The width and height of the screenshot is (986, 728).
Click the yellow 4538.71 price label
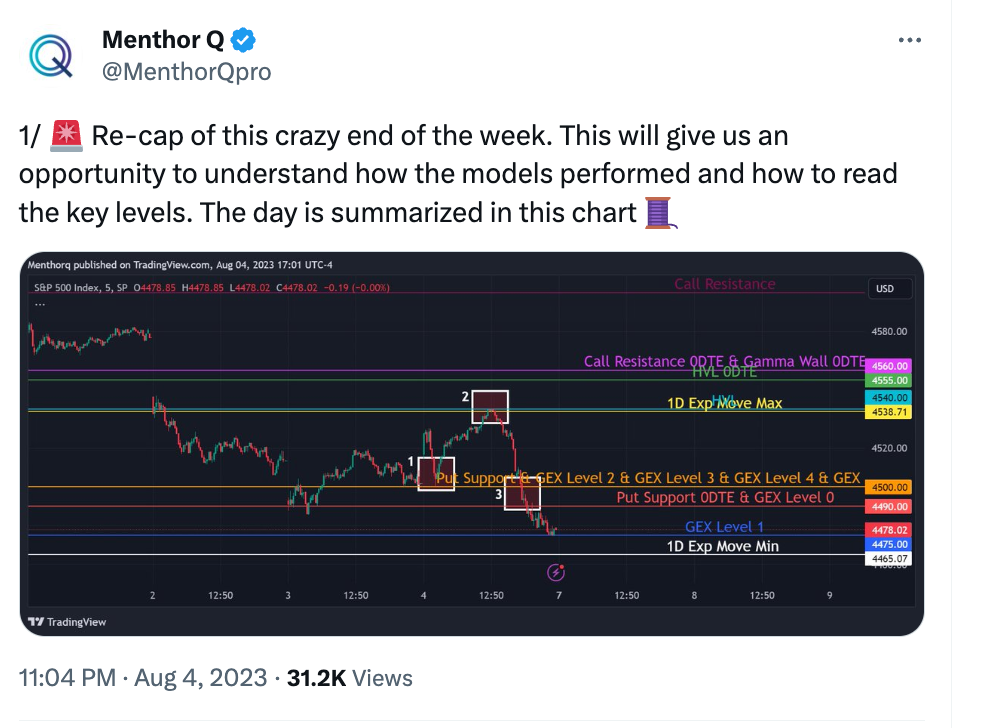(888, 412)
